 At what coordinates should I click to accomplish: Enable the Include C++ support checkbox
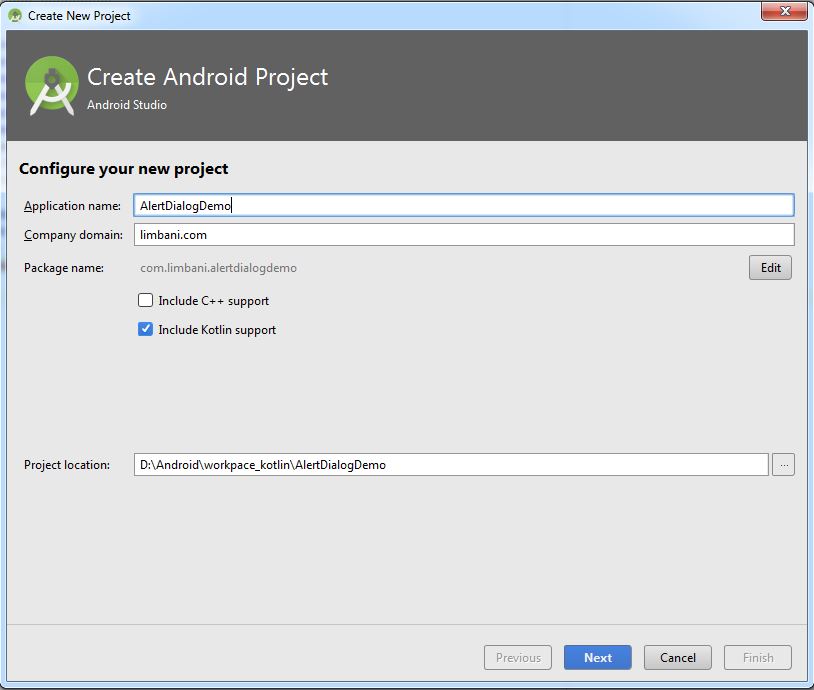point(145,299)
